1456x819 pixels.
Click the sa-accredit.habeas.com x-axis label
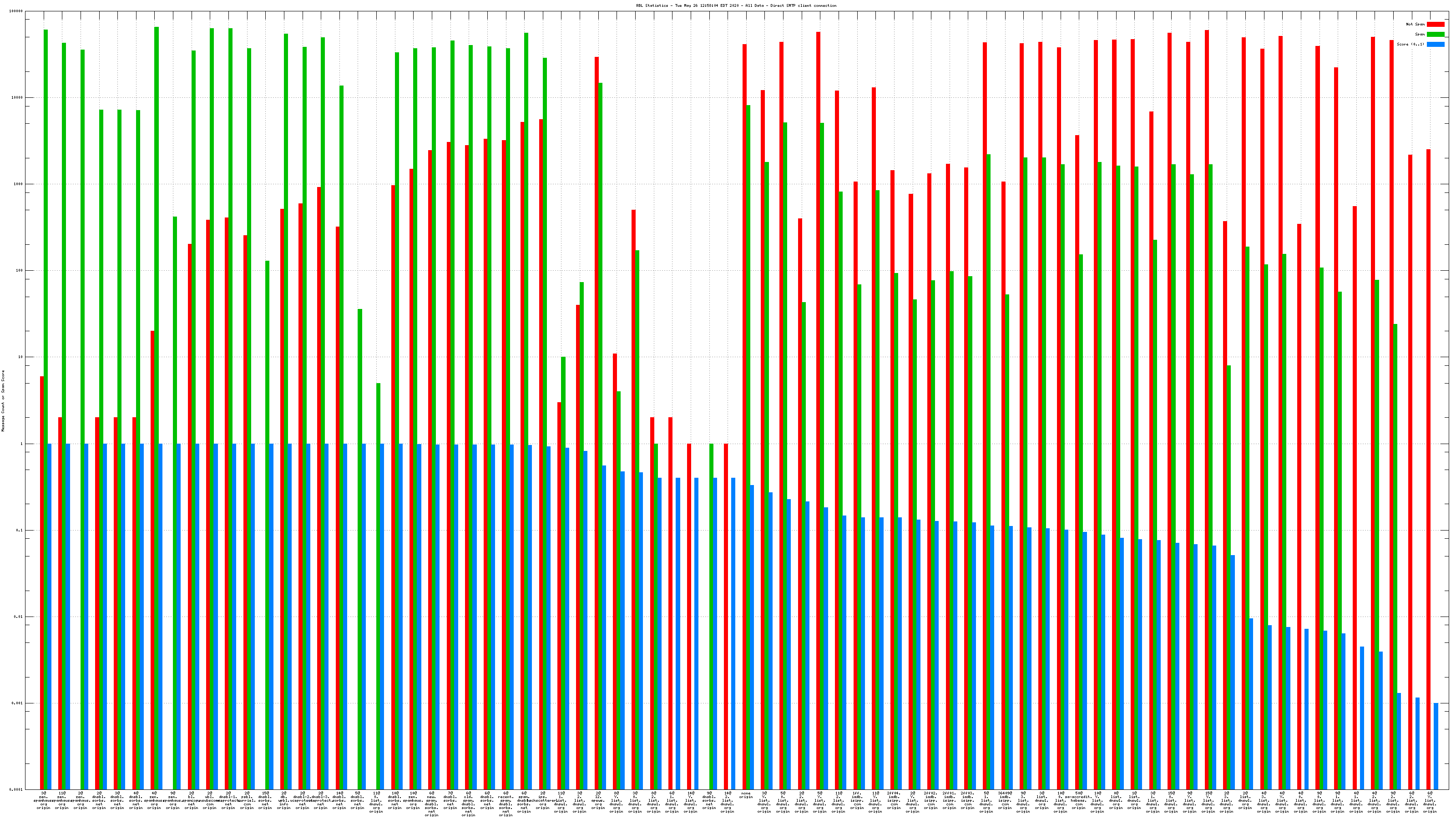(x=1078, y=800)
